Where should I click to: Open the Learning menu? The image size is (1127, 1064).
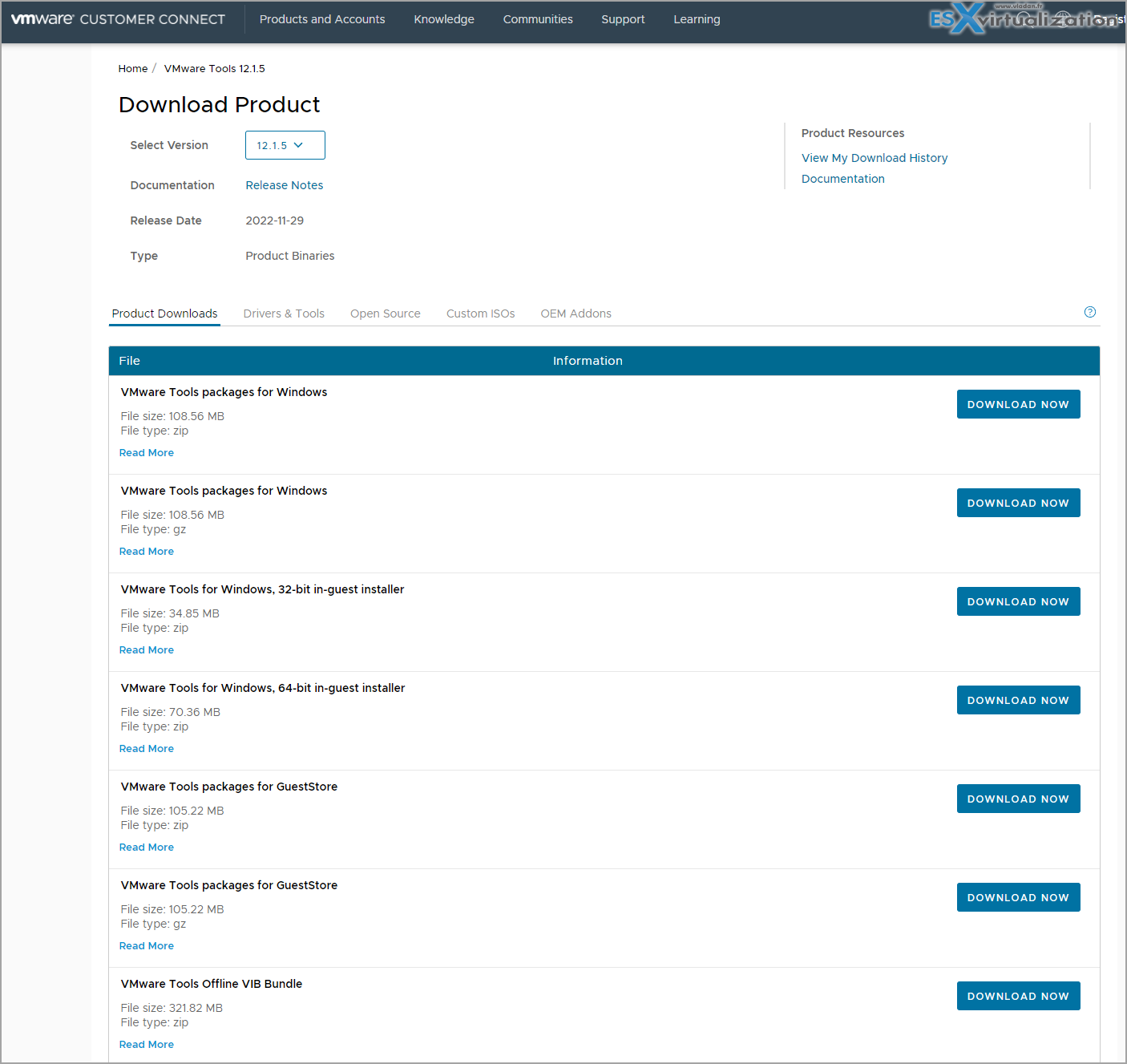[x=697, y=19]
